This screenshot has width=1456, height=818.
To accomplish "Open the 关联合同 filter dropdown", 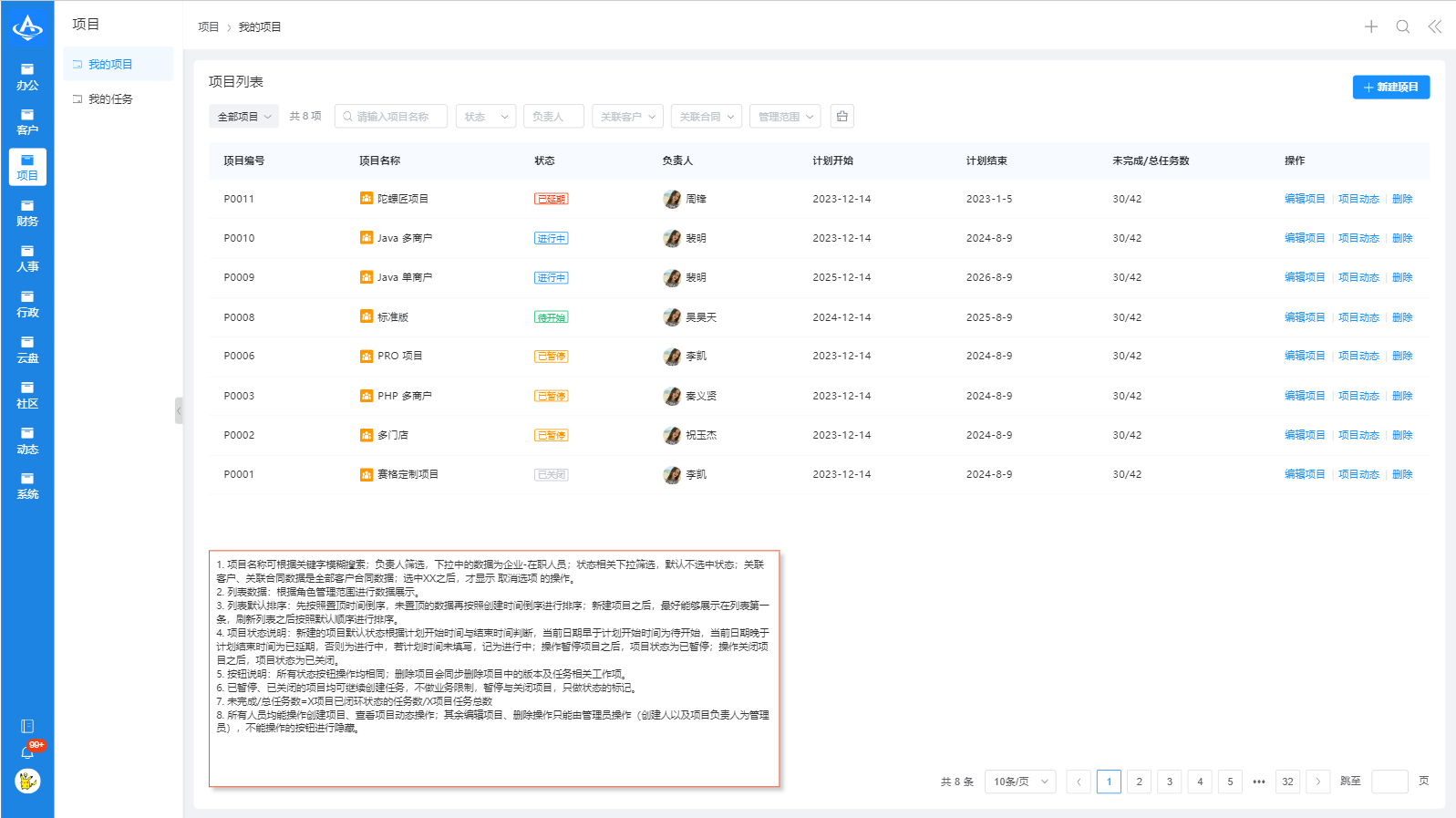I will tap(707, 116).
